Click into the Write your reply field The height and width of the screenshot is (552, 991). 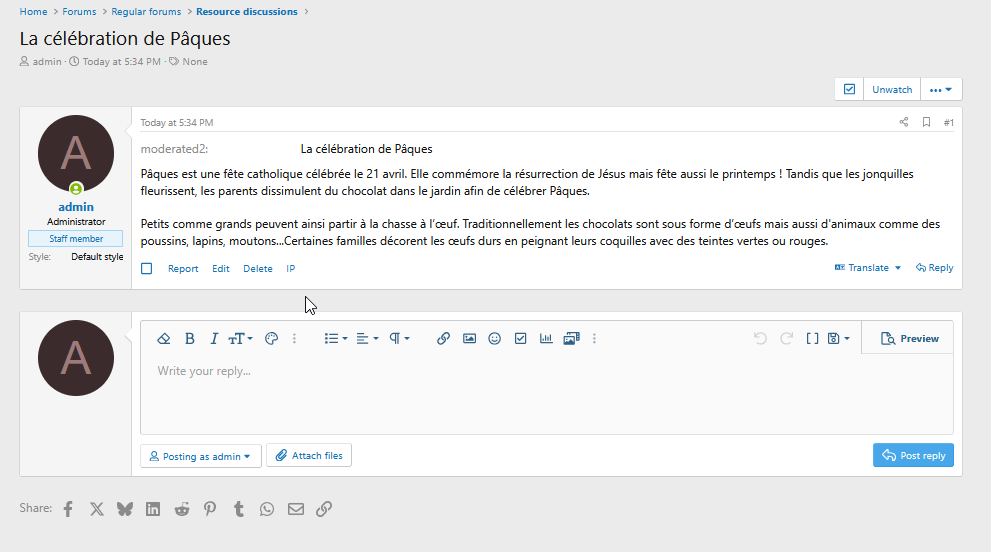tap(547, 393)
